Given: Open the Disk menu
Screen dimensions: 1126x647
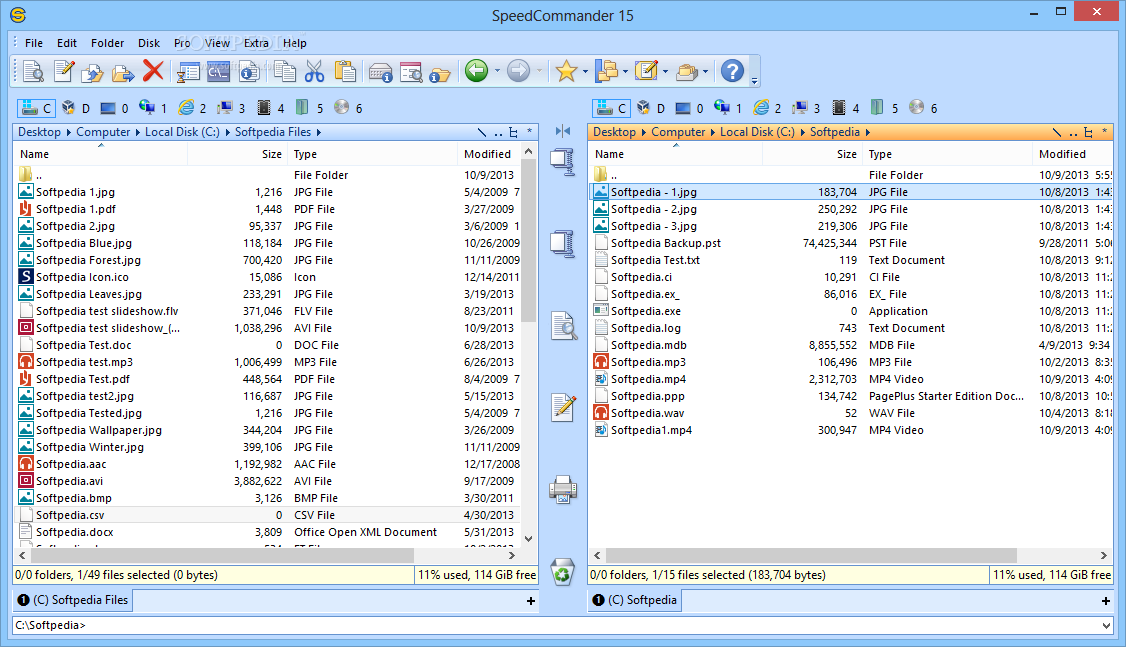Looking at the screenshot, I should pyautogui.click(x=149, y=43).
